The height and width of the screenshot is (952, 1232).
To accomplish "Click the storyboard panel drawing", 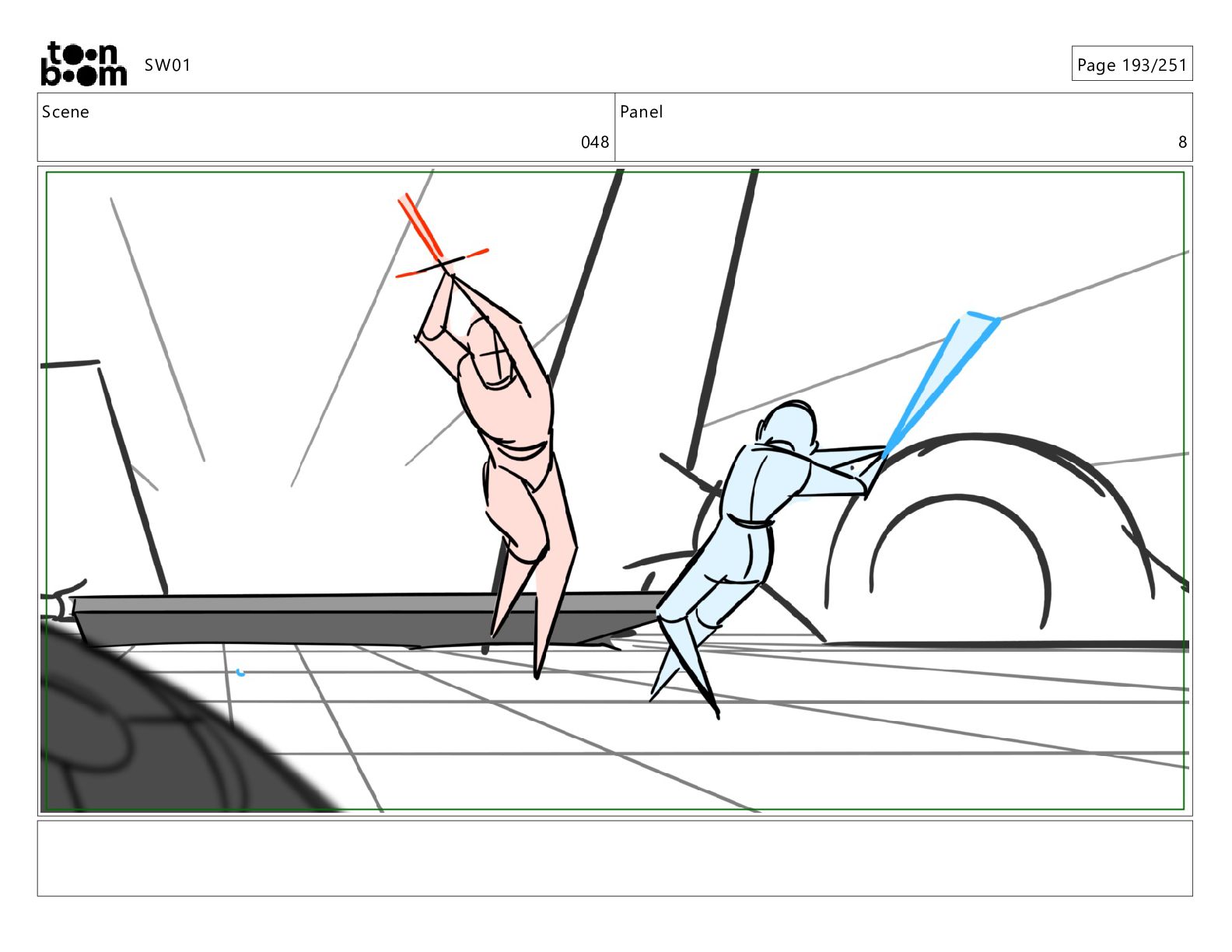I will click(x=614, y=491).
